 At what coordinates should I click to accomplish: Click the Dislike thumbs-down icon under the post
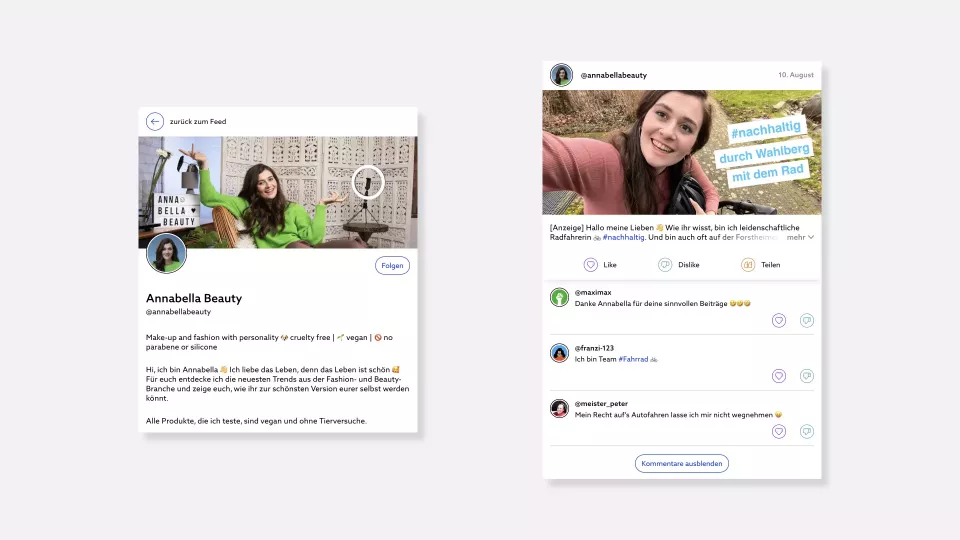click(665, 265)
